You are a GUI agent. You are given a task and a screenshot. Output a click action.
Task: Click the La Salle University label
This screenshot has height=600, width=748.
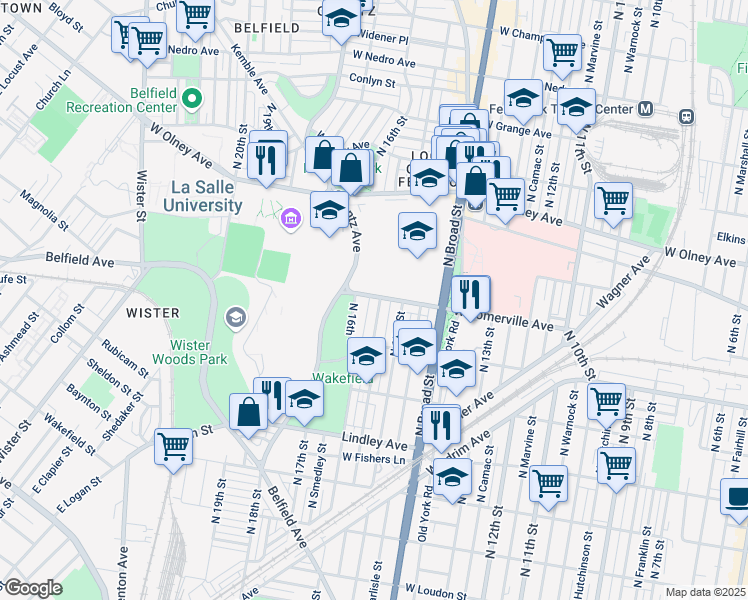(x=203, y=196)
